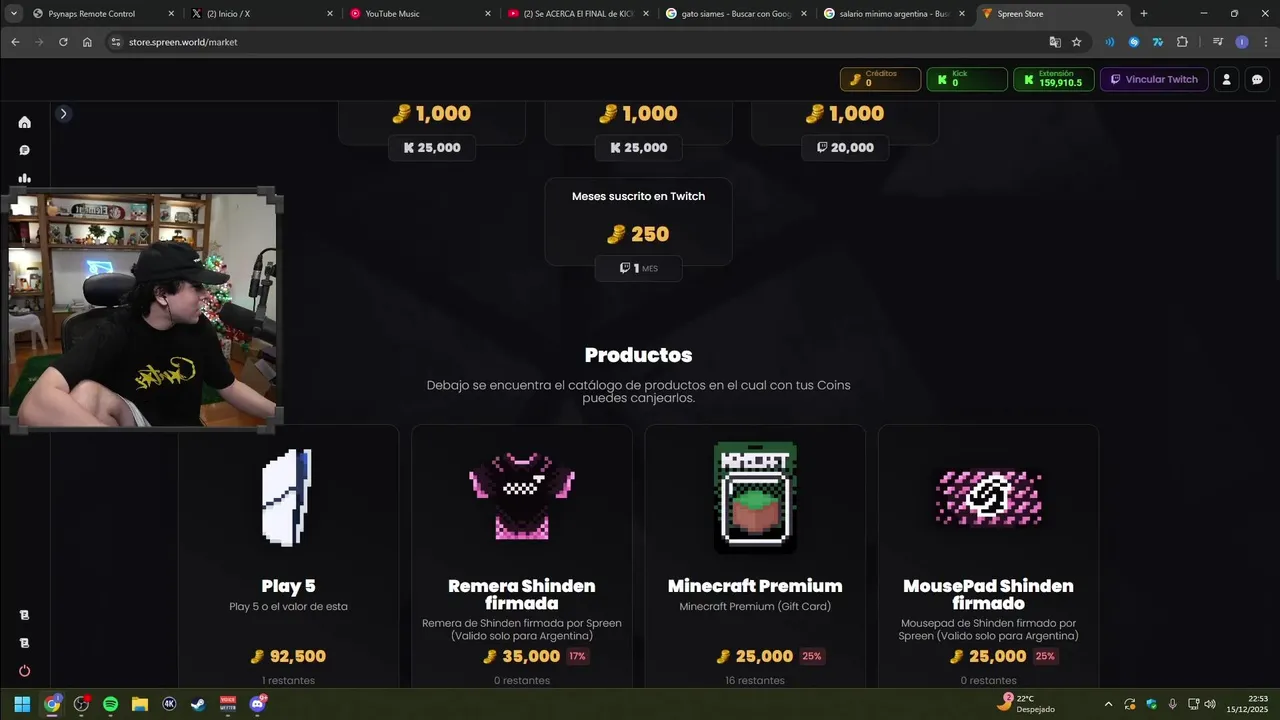
Task: Open the chat bubble icon at top right
Action: point(1257,79)
